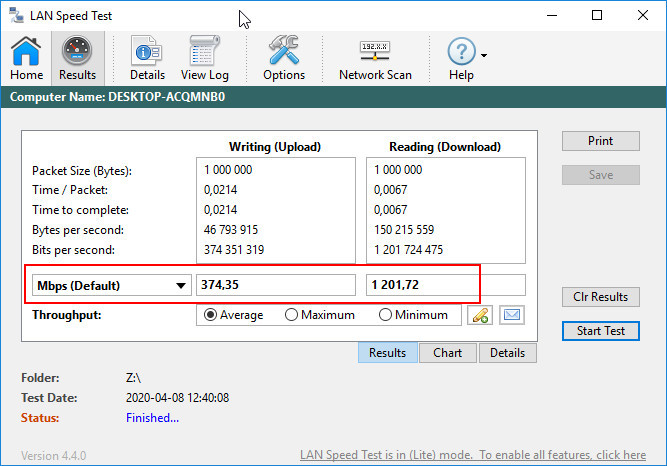Click the edit notes pencil icon
Screen dimensions: 667x466
(480, 315)
